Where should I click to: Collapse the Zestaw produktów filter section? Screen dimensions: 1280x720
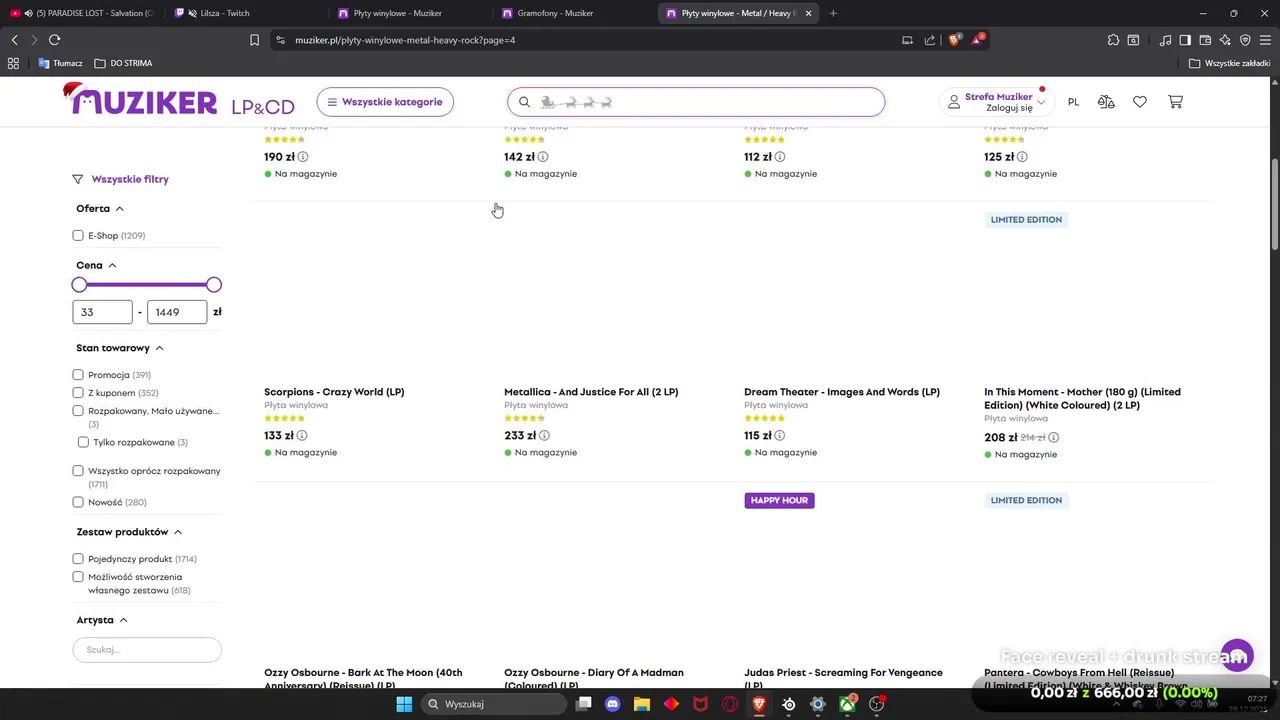pyautogui.click(x=129, y=532)
